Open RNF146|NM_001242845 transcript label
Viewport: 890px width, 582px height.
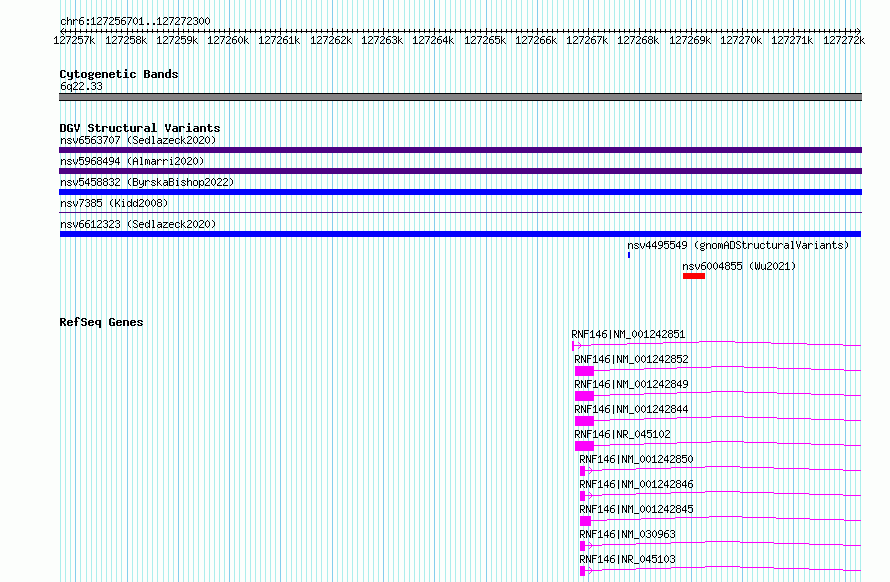636,509
